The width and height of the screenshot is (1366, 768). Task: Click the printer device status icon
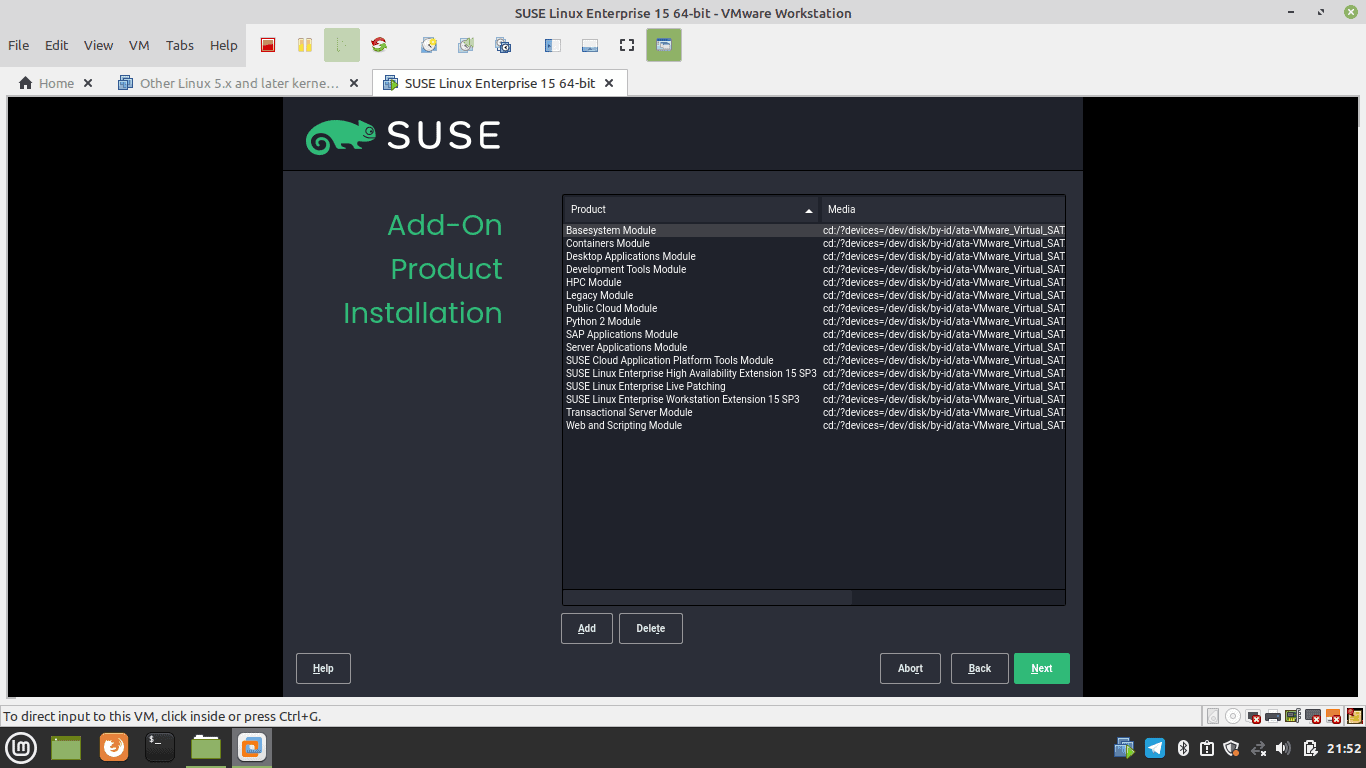tap(1273, 716)
